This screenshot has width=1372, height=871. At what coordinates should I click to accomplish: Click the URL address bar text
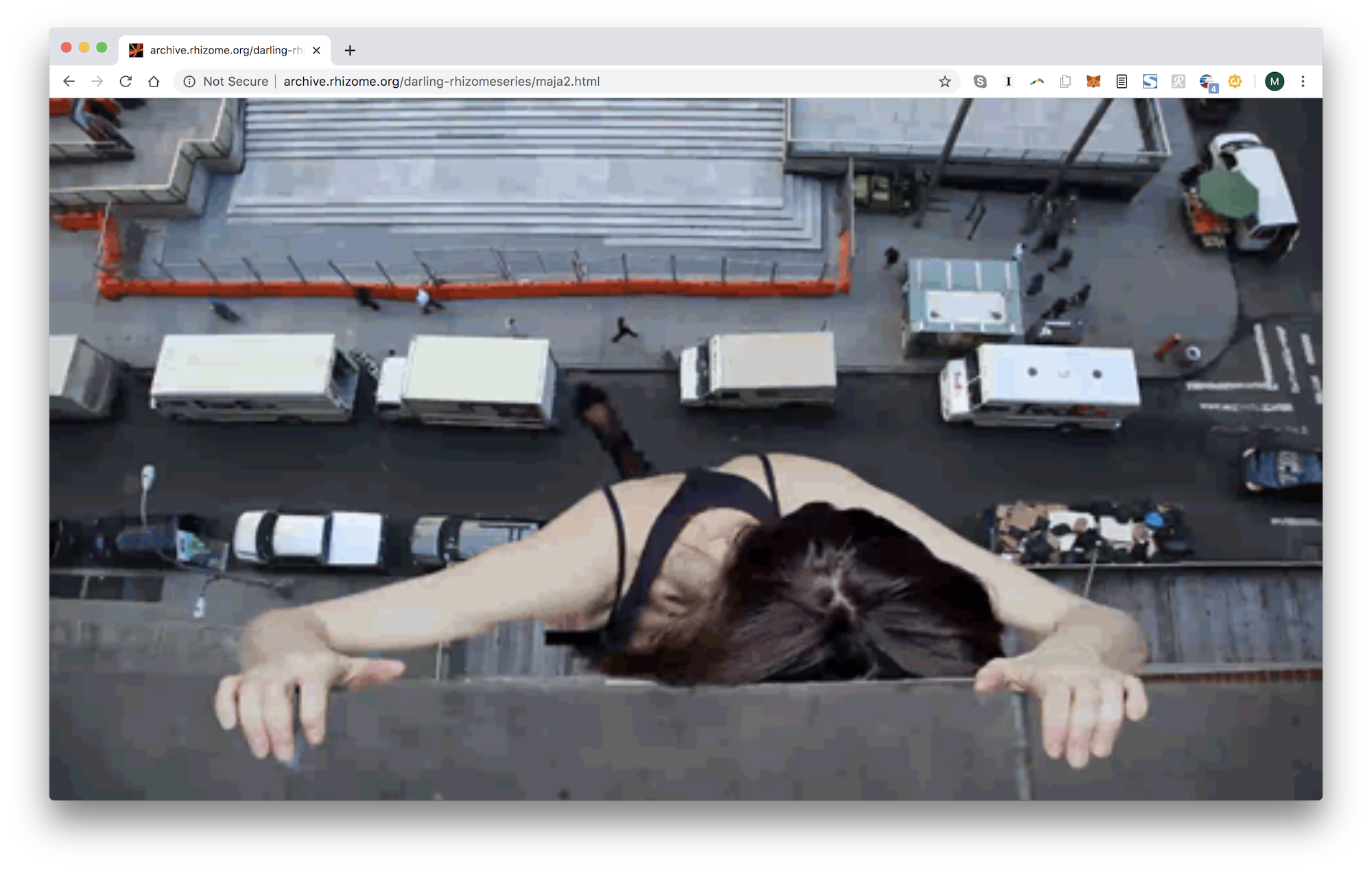point(441,82)
